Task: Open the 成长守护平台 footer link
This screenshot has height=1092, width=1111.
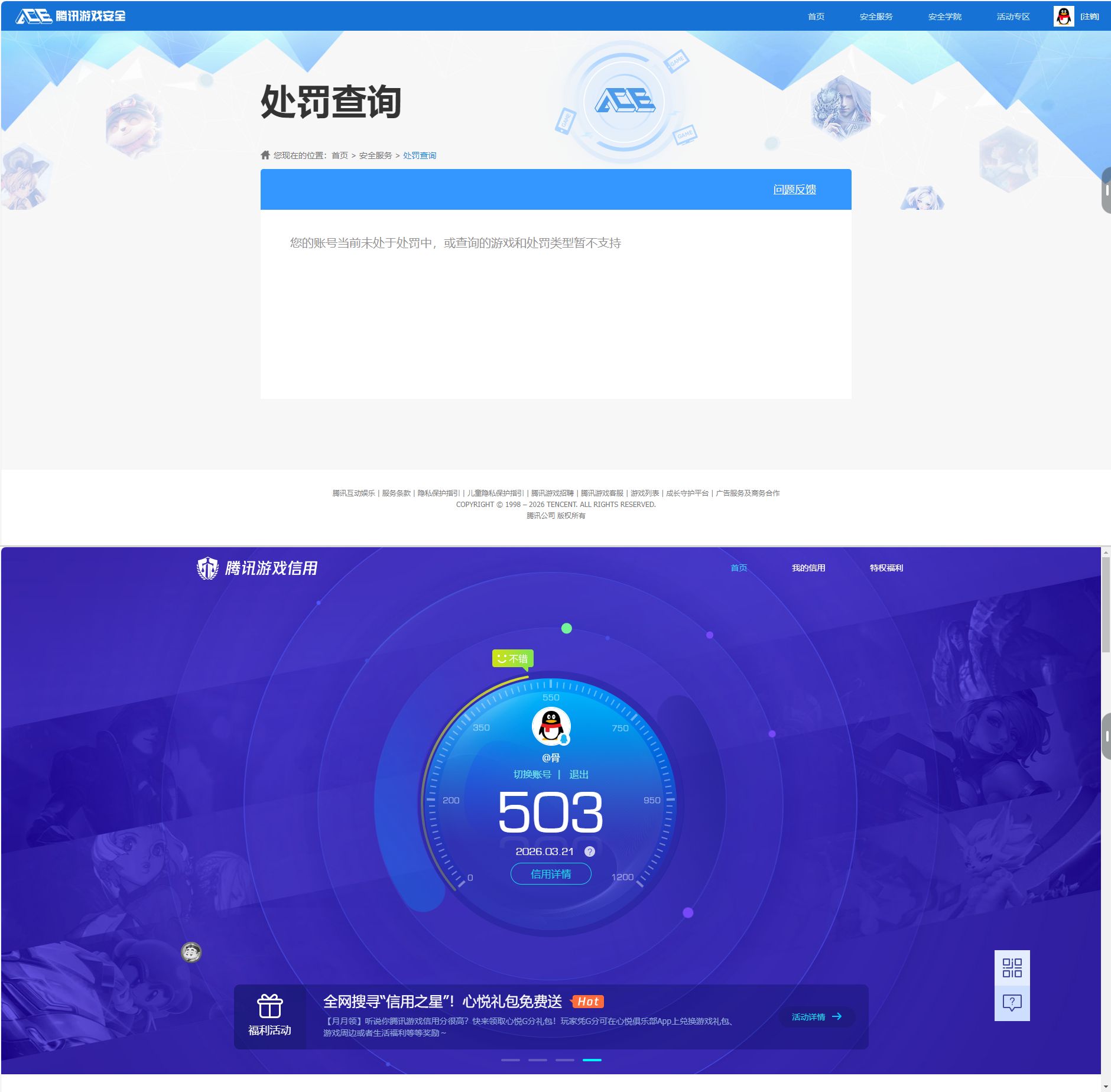Action: point(687,493)
